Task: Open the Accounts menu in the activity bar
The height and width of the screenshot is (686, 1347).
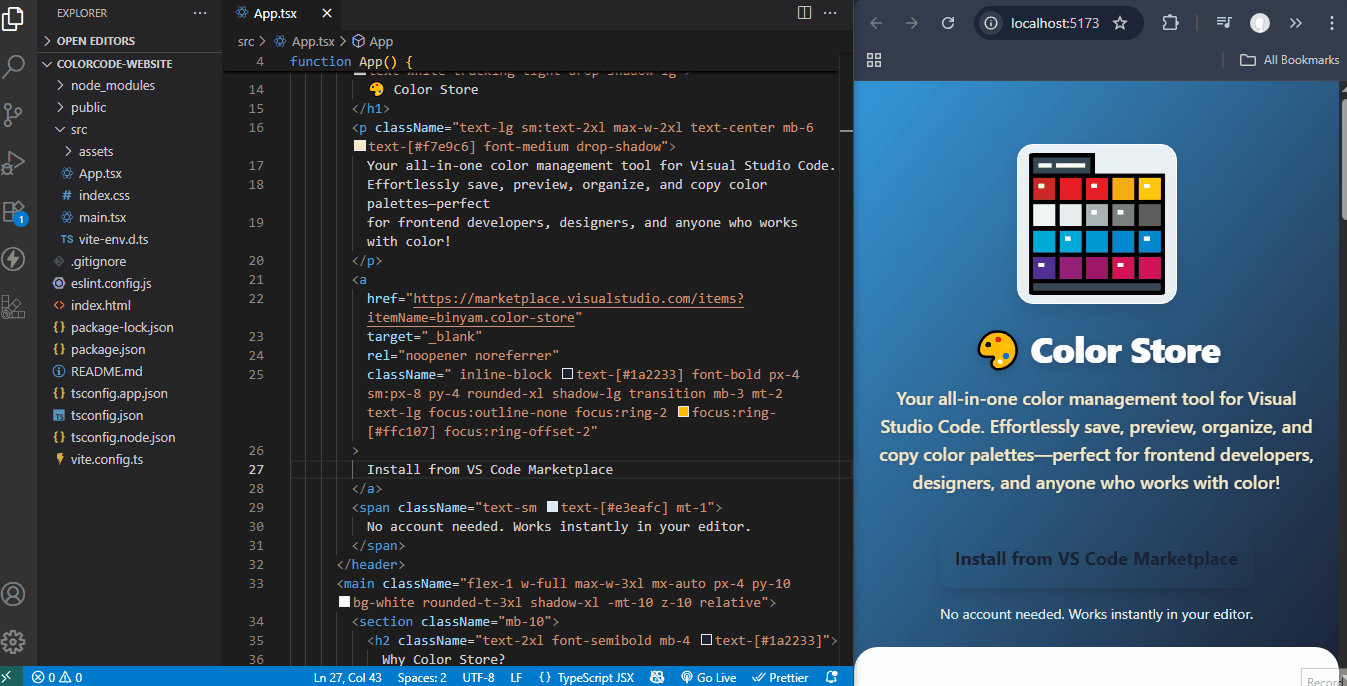Action: coord(13,594)
